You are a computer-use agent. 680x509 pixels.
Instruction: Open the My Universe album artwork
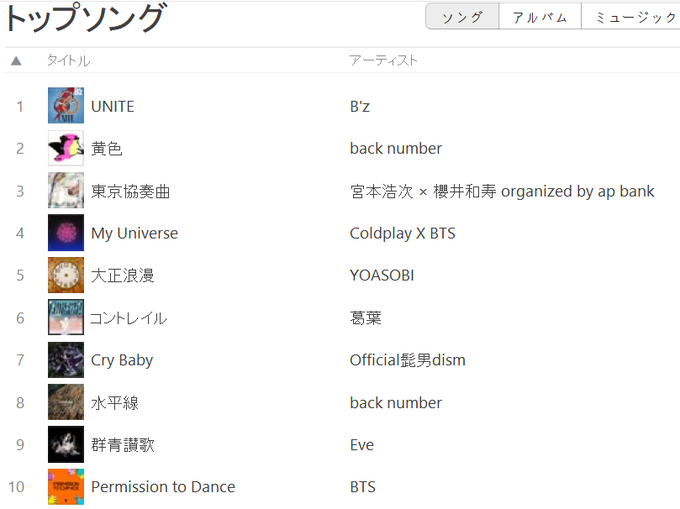click(x=66, y=233)
